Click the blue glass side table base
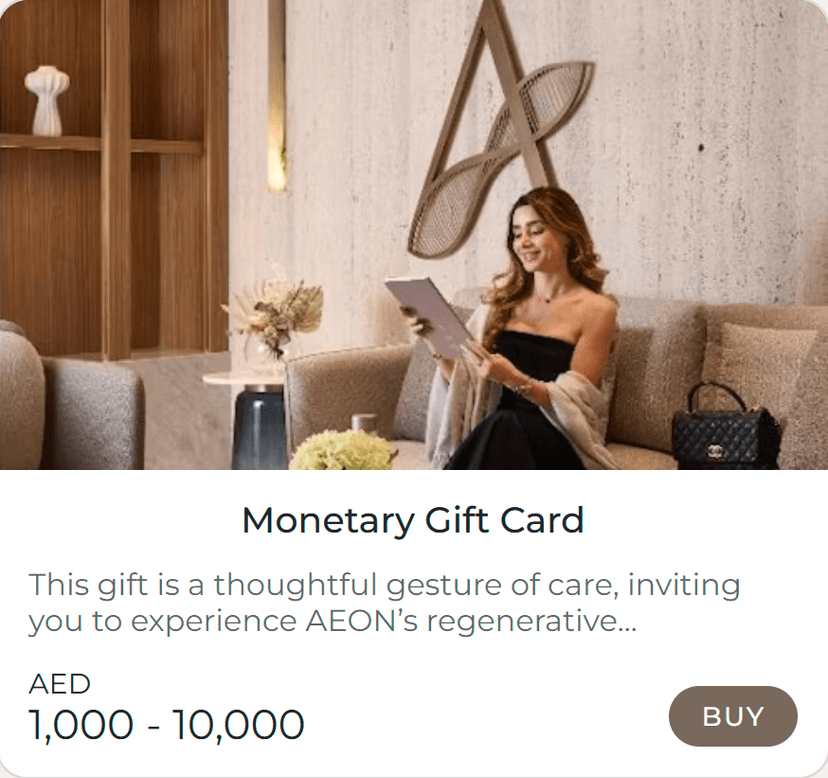 coord(259,429)
